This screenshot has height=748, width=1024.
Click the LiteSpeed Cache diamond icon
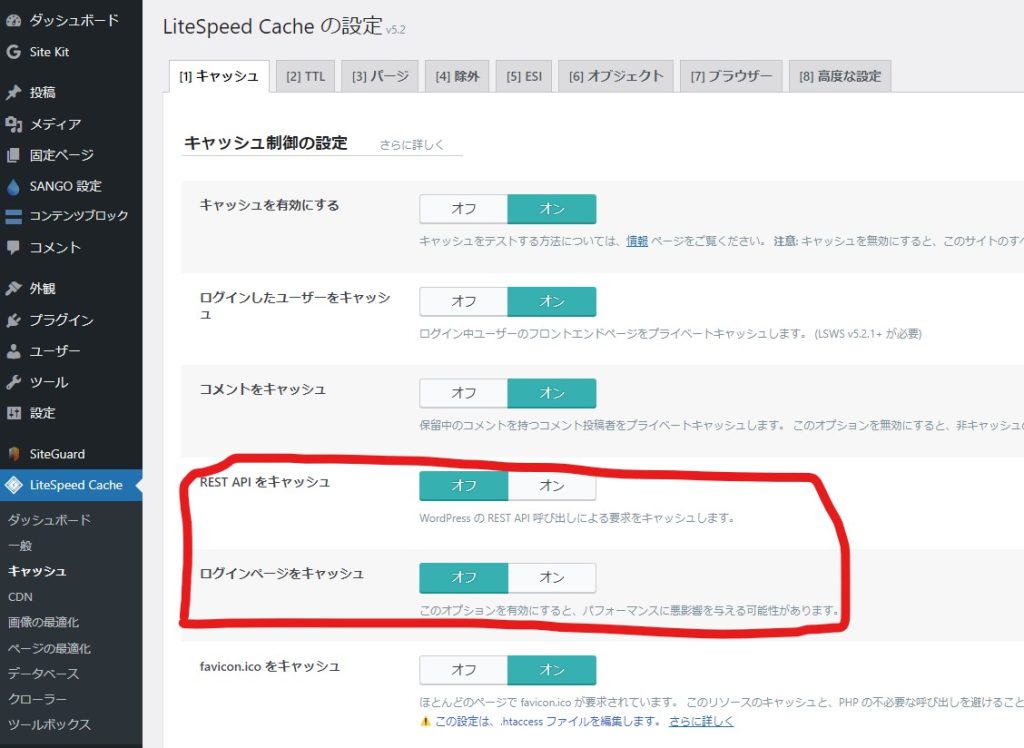coord(13,485)
